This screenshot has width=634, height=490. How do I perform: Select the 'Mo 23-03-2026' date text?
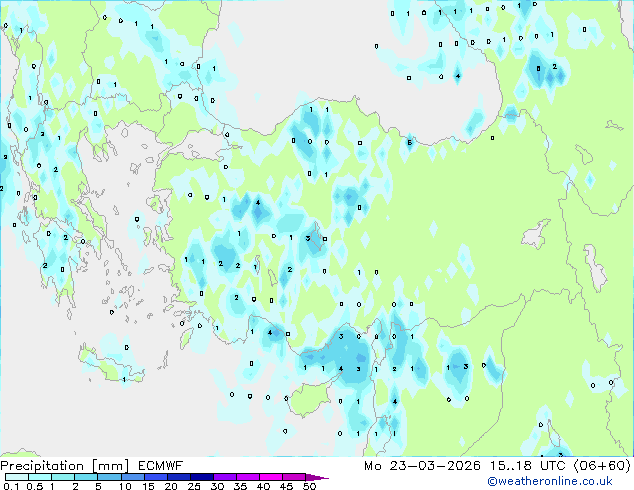(x=422, y=466)
